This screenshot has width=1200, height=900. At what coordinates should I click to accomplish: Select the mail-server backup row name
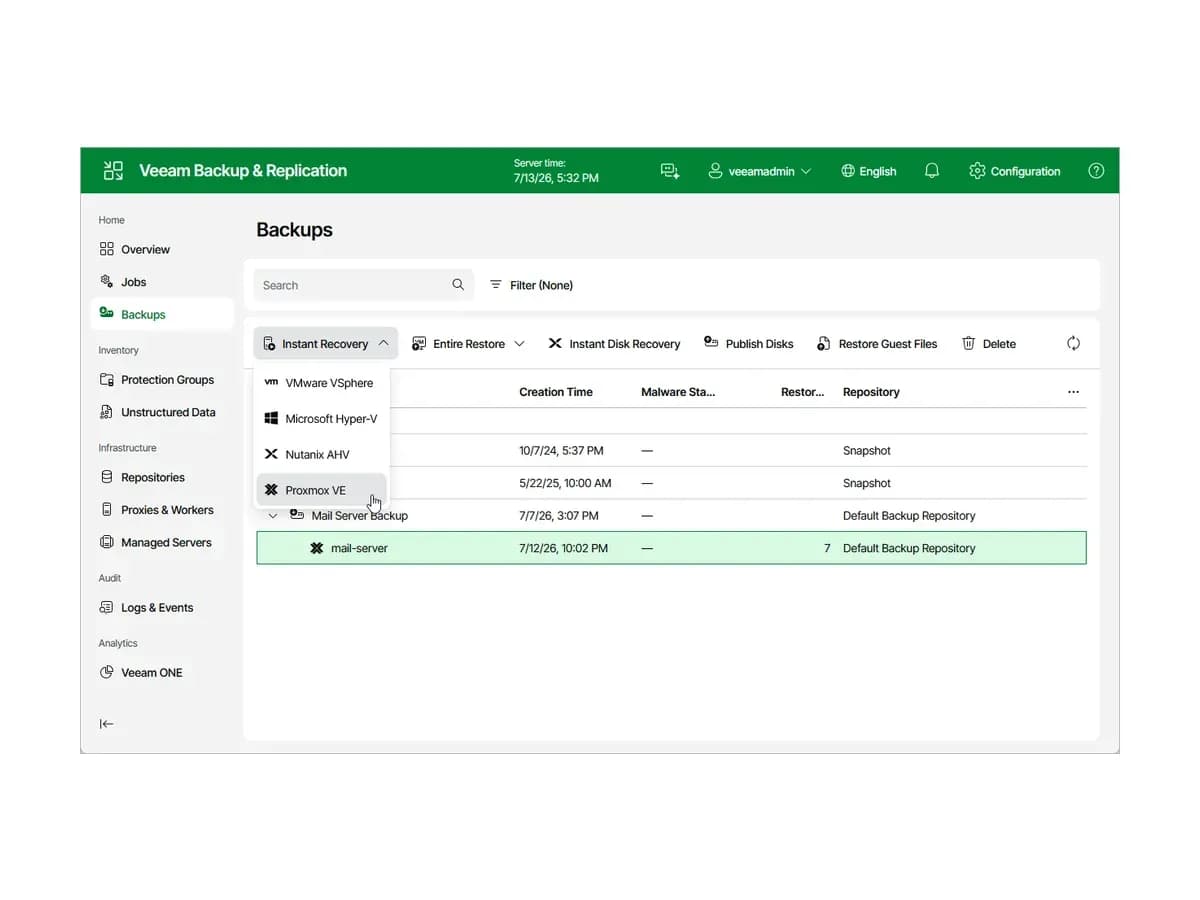[x=359, y=548]
